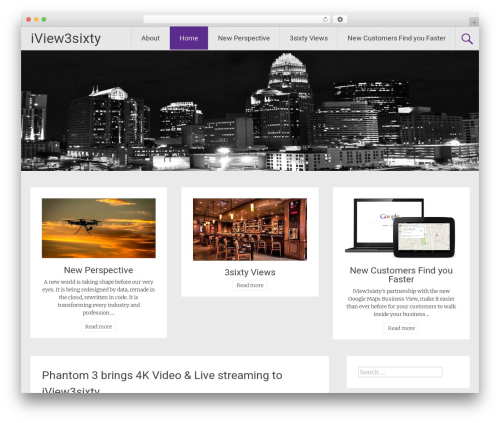Open a new browser tab with the plus button
500x423 pixels.
coord(474,22)
